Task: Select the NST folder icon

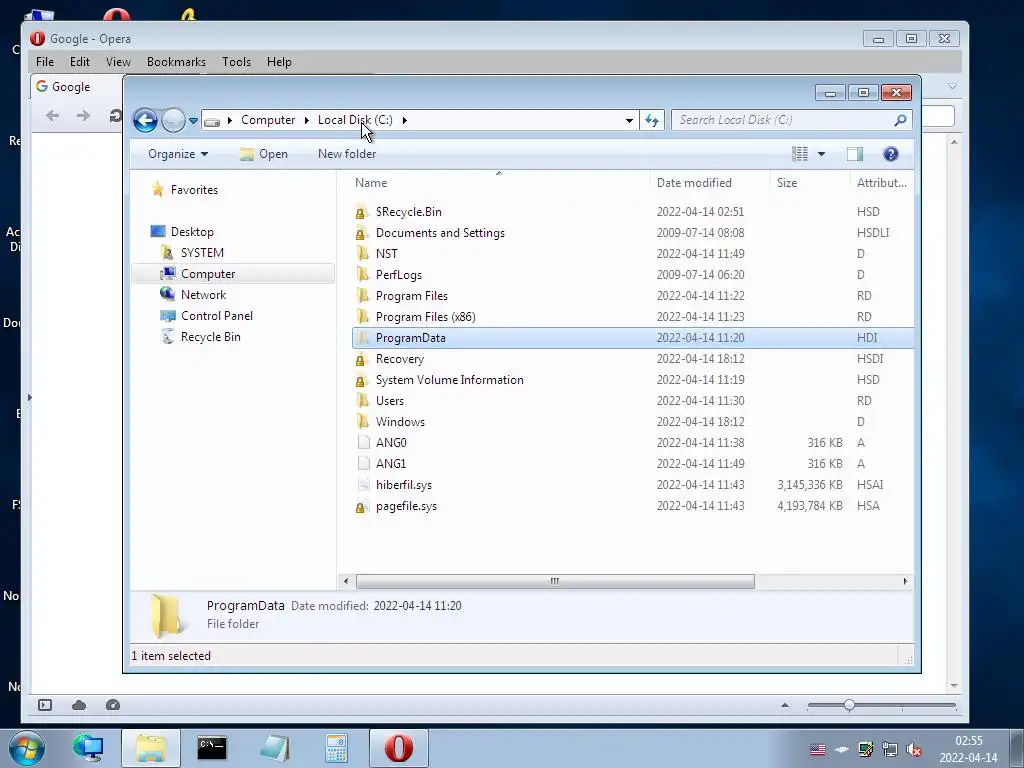Action: (x=362, y=254)
